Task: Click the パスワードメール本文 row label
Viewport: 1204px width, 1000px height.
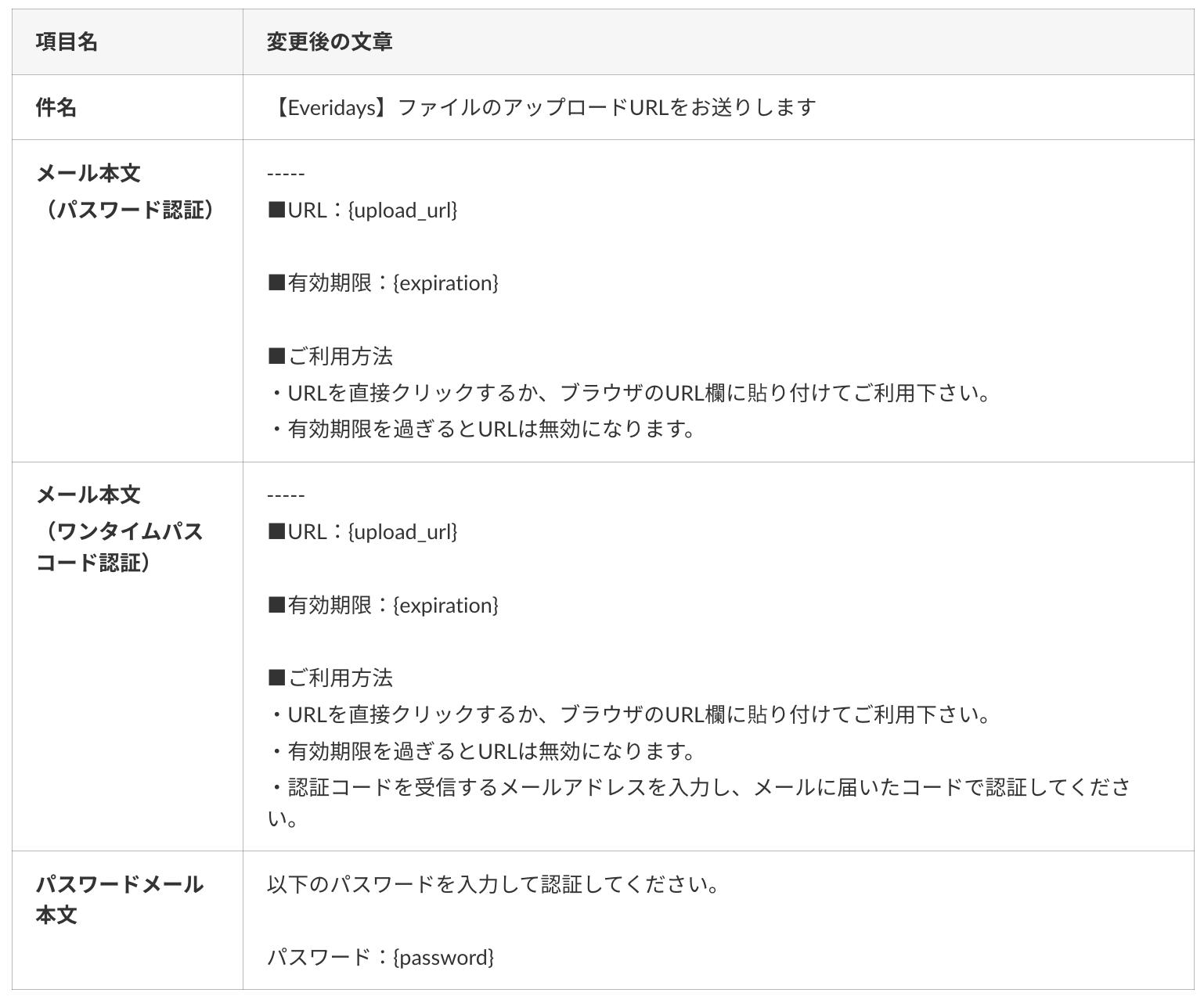Action: (119, 900)
